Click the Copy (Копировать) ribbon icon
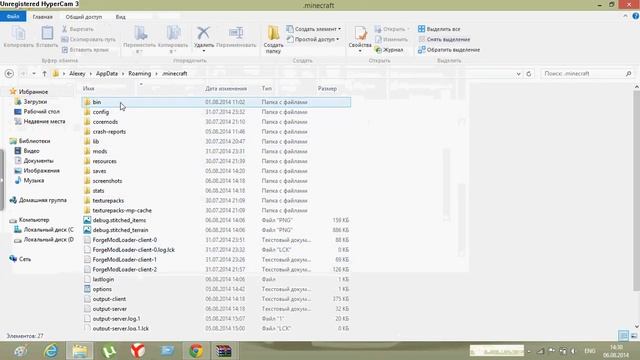This screenshot has height=360, width=640. tap(18, 33)
